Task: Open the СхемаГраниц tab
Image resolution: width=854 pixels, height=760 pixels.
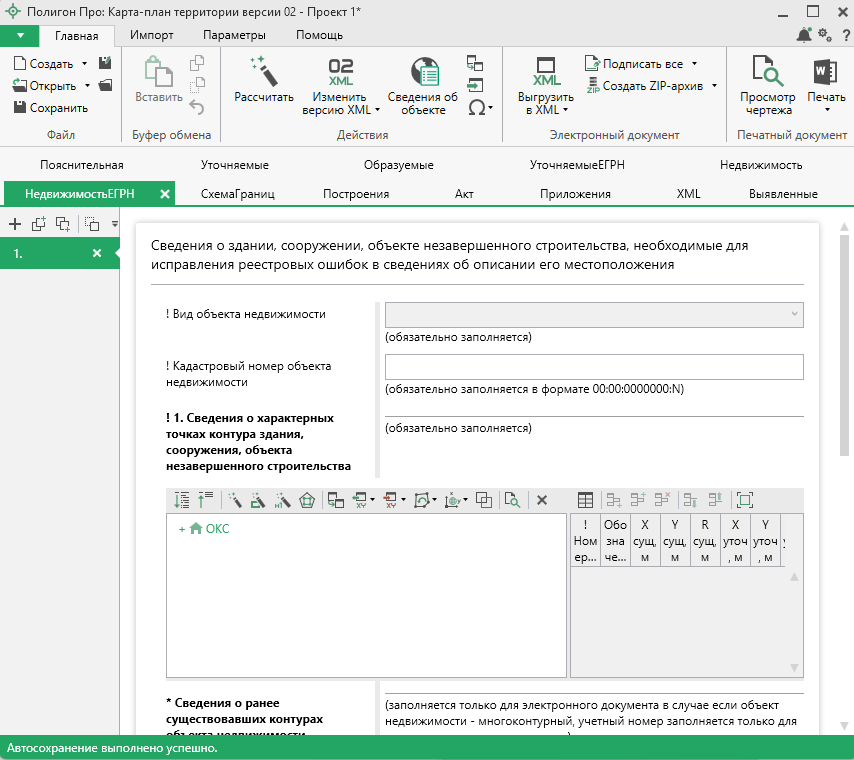Action: (x=237, y=194)
